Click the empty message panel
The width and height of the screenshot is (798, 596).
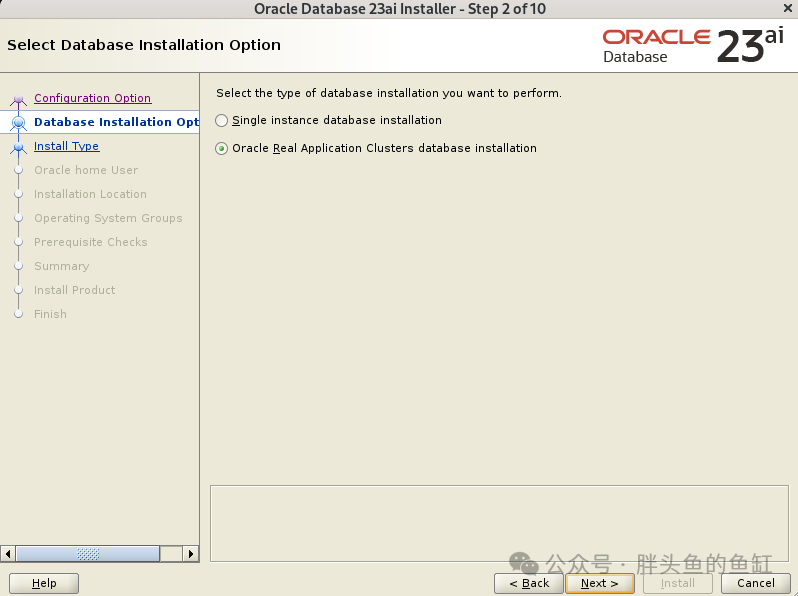pyautogui.click(x=499, y=524)
